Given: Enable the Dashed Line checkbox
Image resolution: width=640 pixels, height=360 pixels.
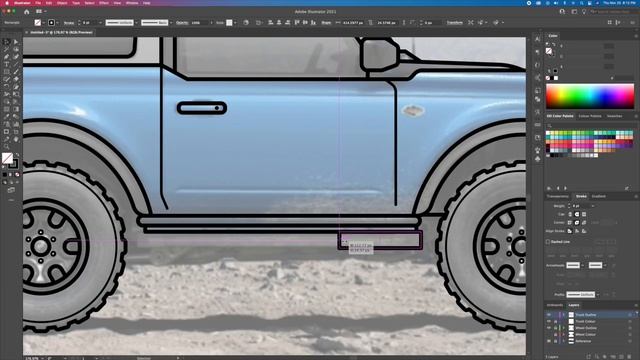Looking at the screenshot, I should pyautogui.click(x=548, y=242).
